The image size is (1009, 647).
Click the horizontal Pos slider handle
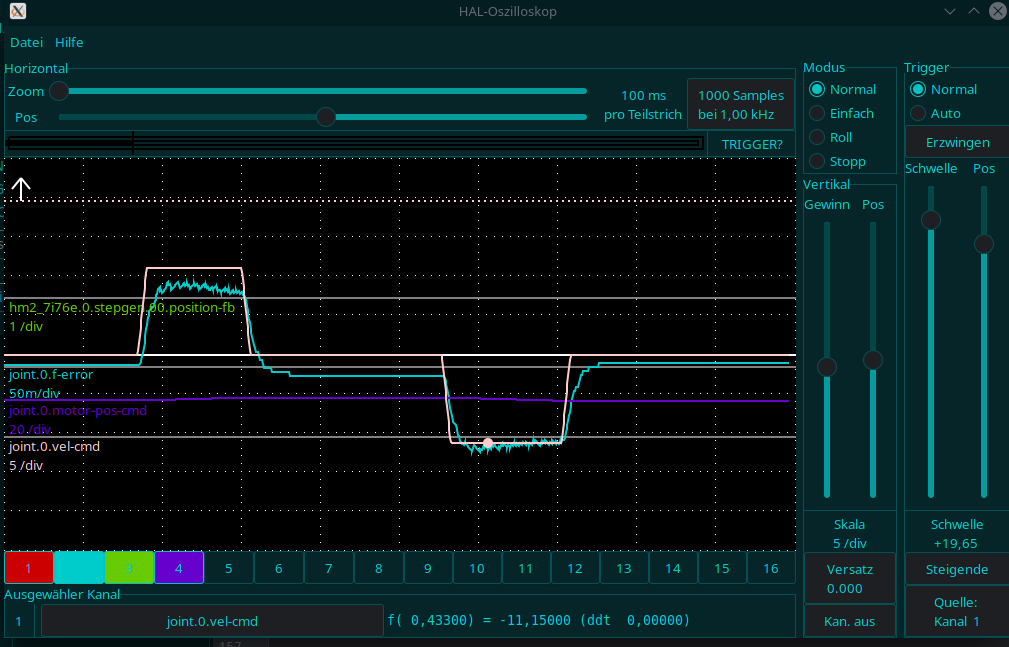coord(326,117)
